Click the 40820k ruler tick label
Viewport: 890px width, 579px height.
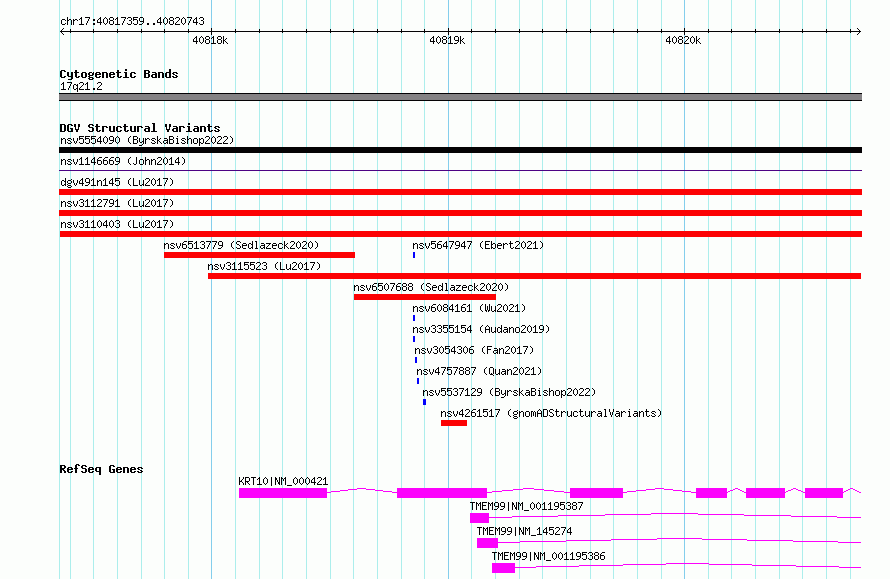(x=683, y=40)
